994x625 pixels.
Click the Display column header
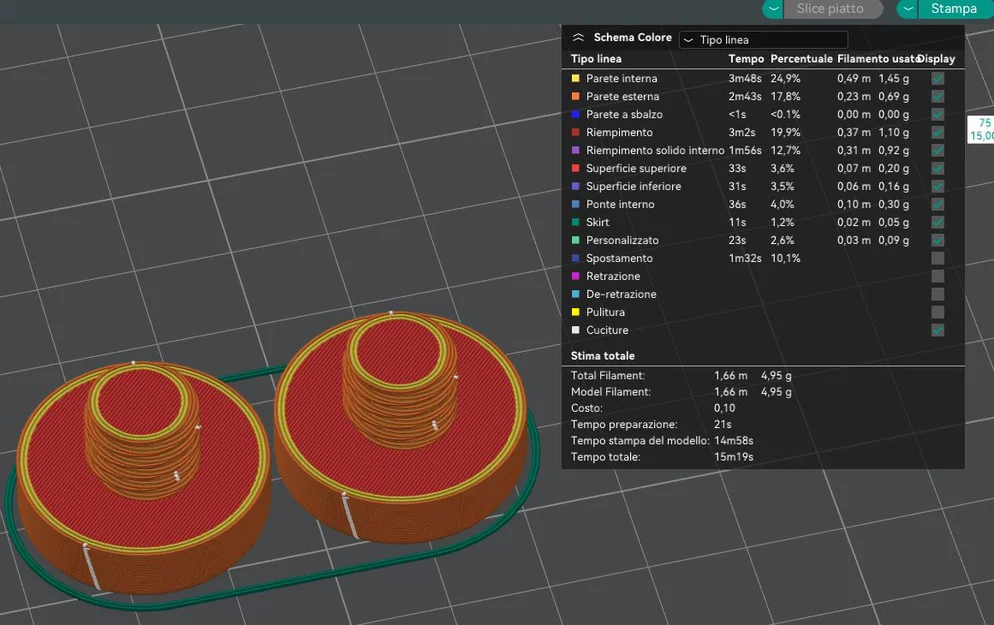(x=937, y=59)
